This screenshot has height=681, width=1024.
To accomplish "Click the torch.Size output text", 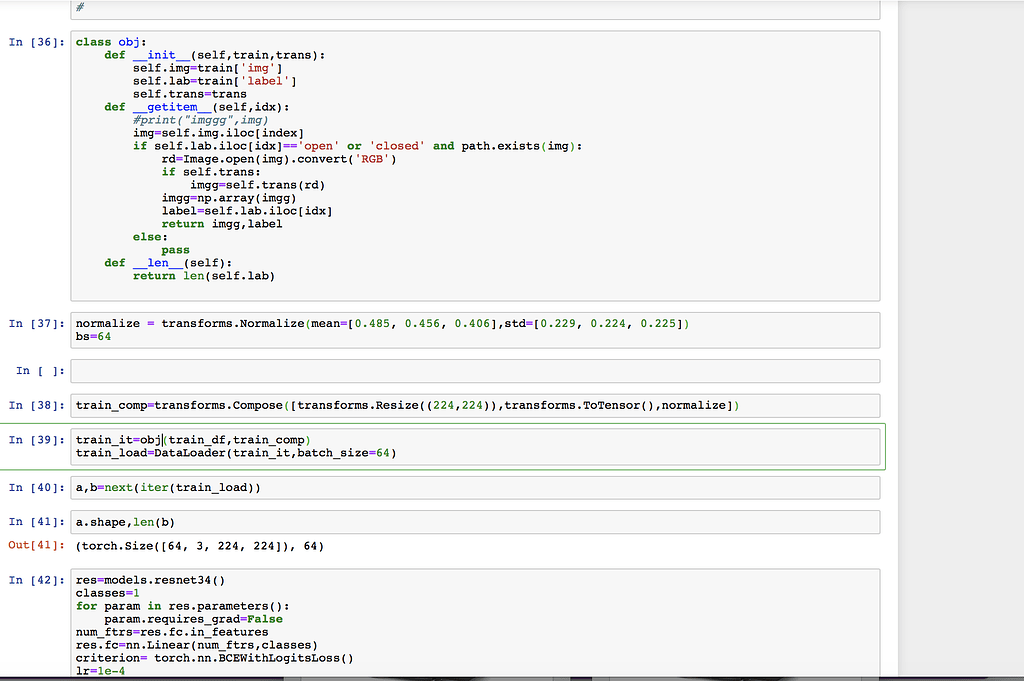I will pyautogui.click(x=199, y=546).
